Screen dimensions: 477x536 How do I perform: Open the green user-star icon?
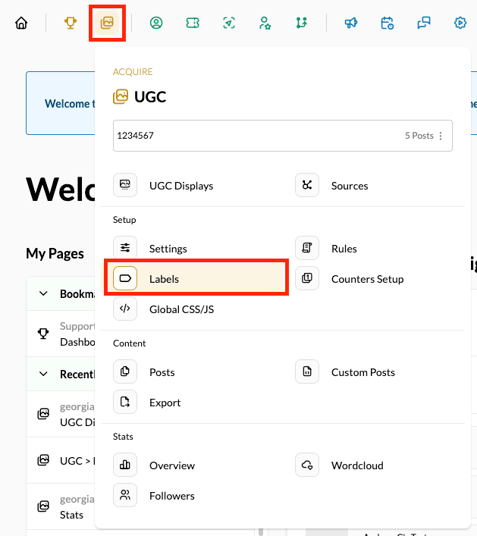pos(265,23)
